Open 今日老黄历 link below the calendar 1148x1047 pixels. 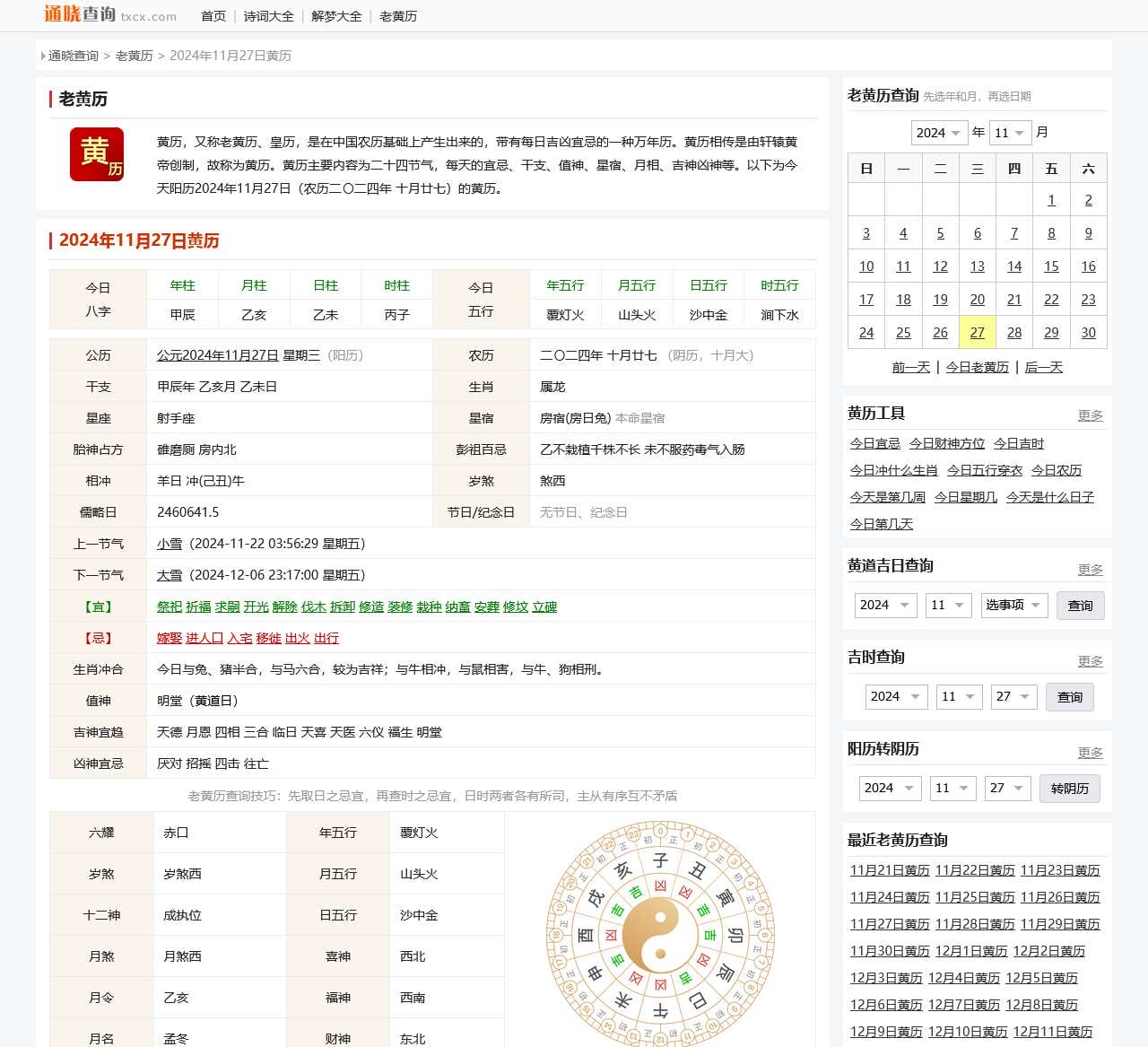coord(978,367)
